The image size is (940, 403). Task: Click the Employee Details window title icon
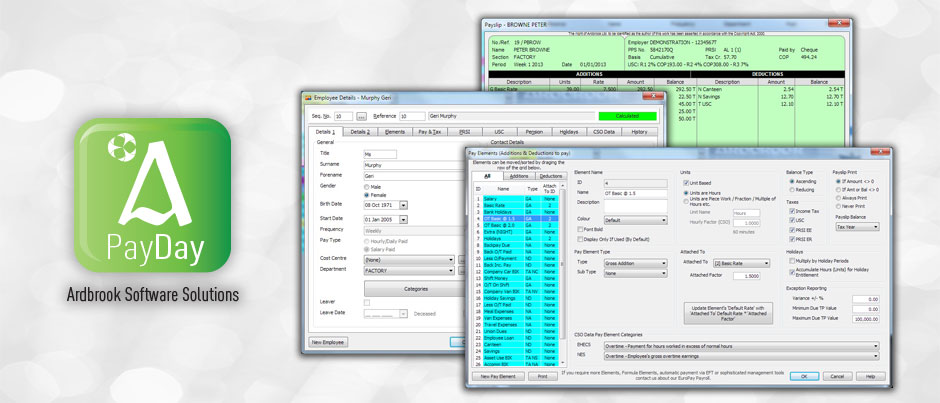tap(309, 98)
